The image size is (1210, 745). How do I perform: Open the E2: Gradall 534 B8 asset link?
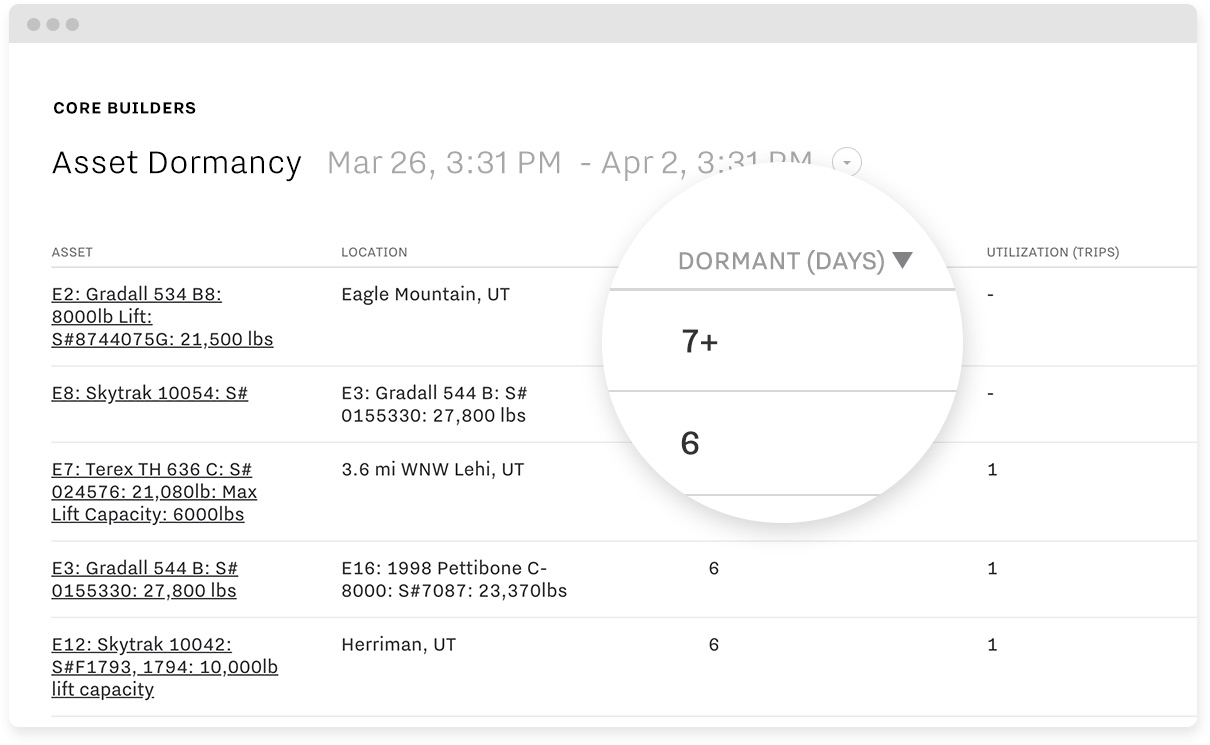(162, 316)
